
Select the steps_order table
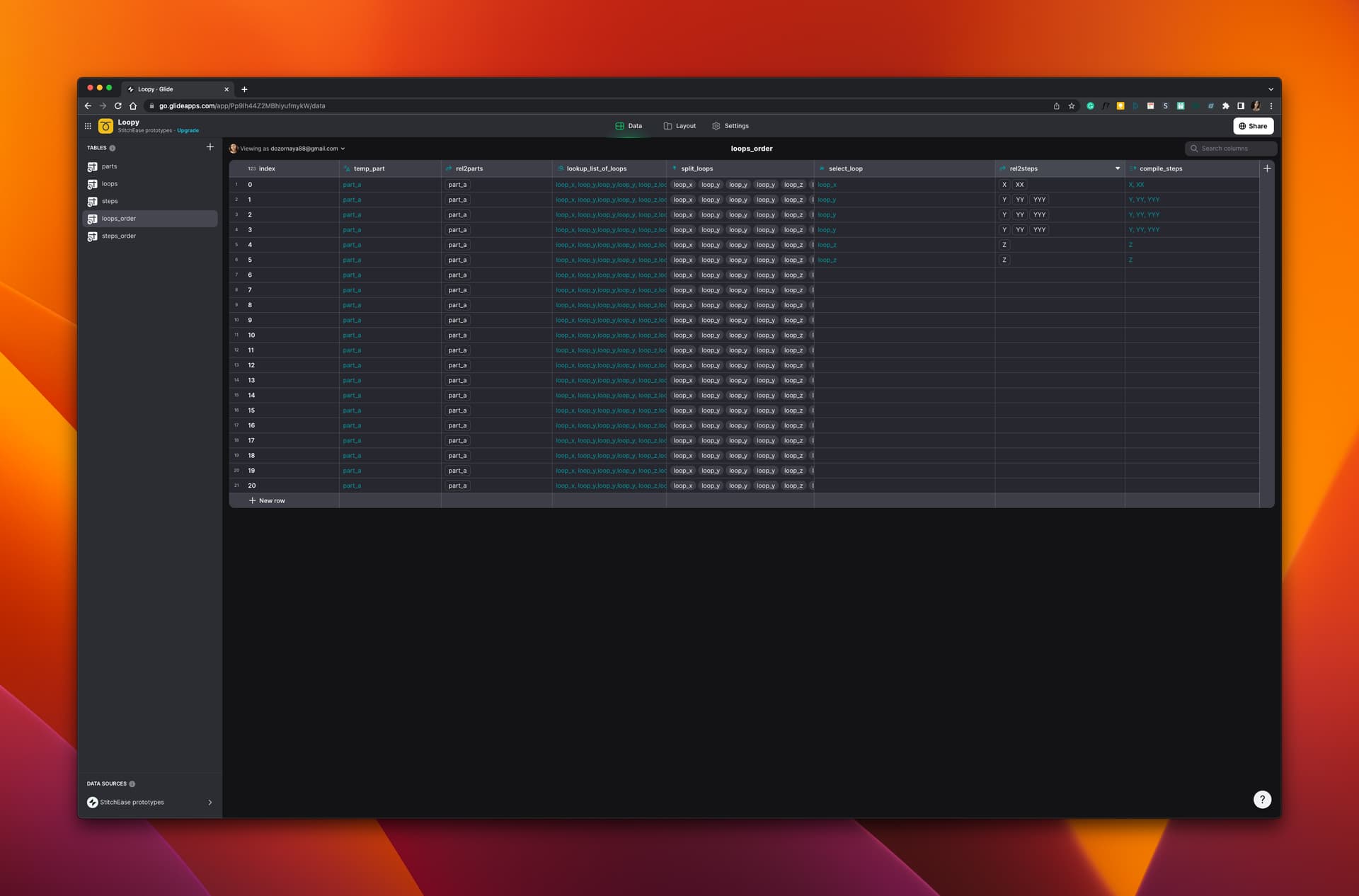click(118, 236)
